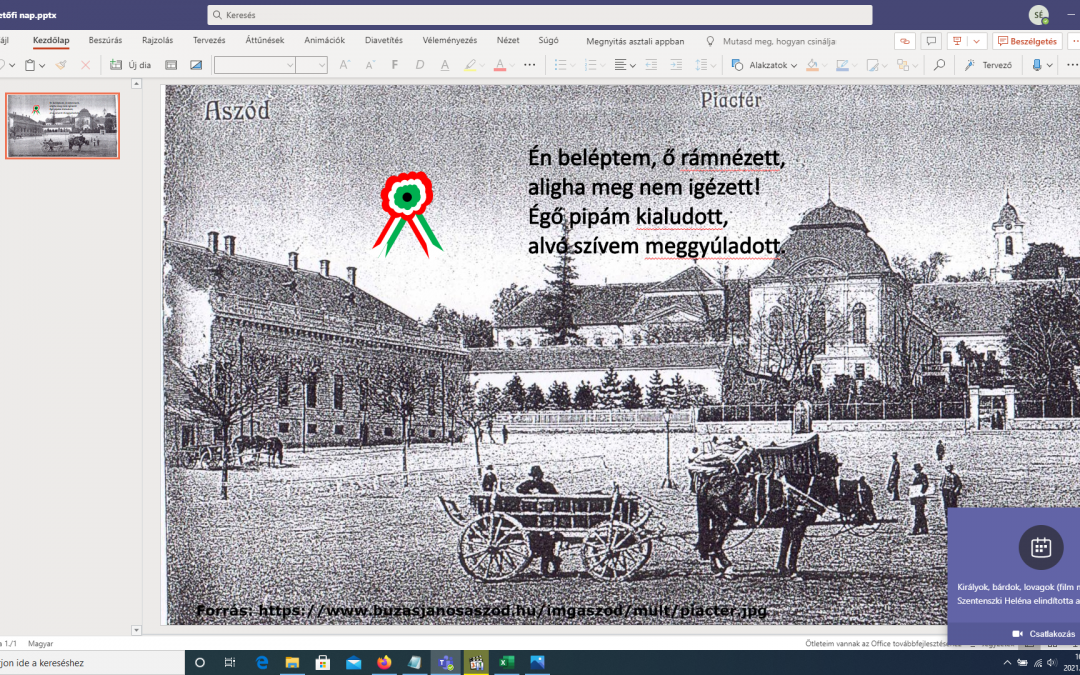Image resolution: width=1080 pixels, height=675 pixels.
Task: Toggle bold formatting (F)
Action: tap(395, 65)
